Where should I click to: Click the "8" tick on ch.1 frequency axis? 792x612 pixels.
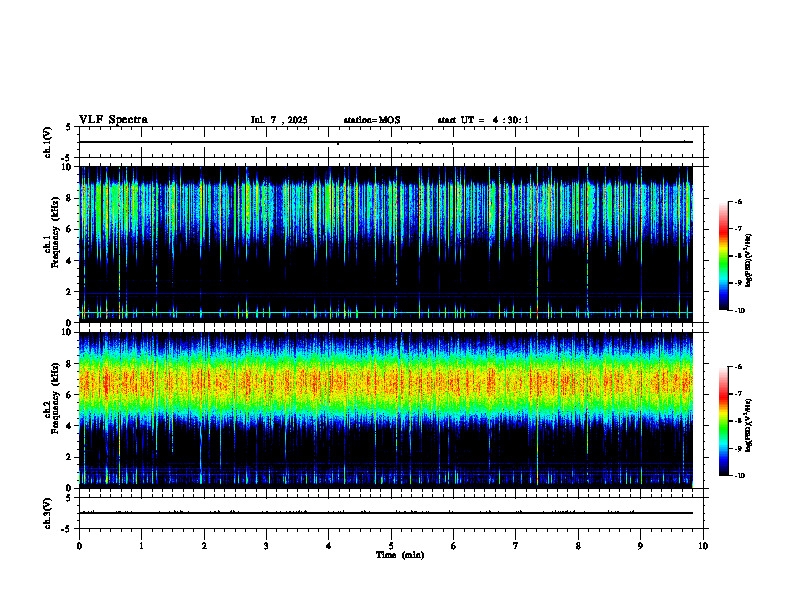pos(70,198)
